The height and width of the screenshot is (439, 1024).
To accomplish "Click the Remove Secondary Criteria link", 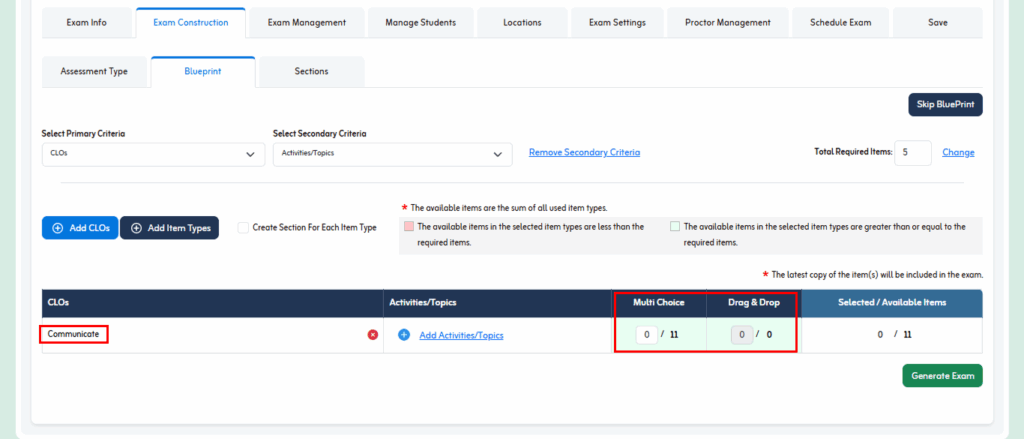I will (x=584, y=152).
